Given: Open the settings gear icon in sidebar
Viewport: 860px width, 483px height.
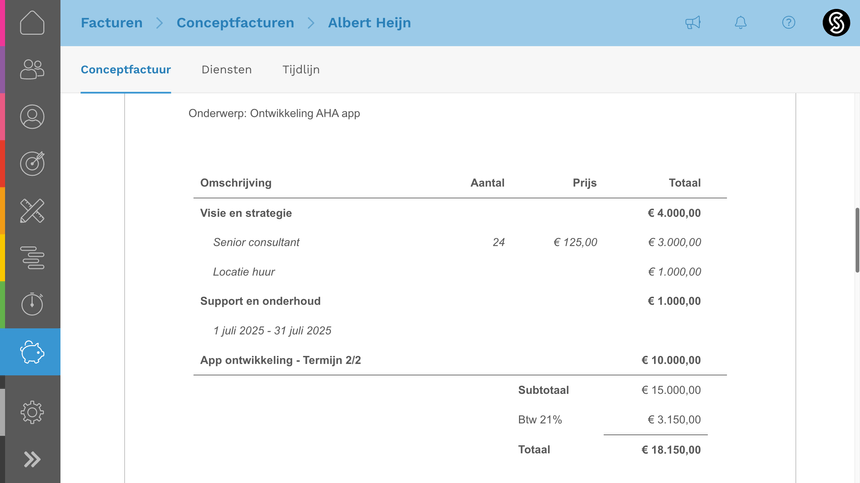Looking at the screenshot, I should coord(32,412).
